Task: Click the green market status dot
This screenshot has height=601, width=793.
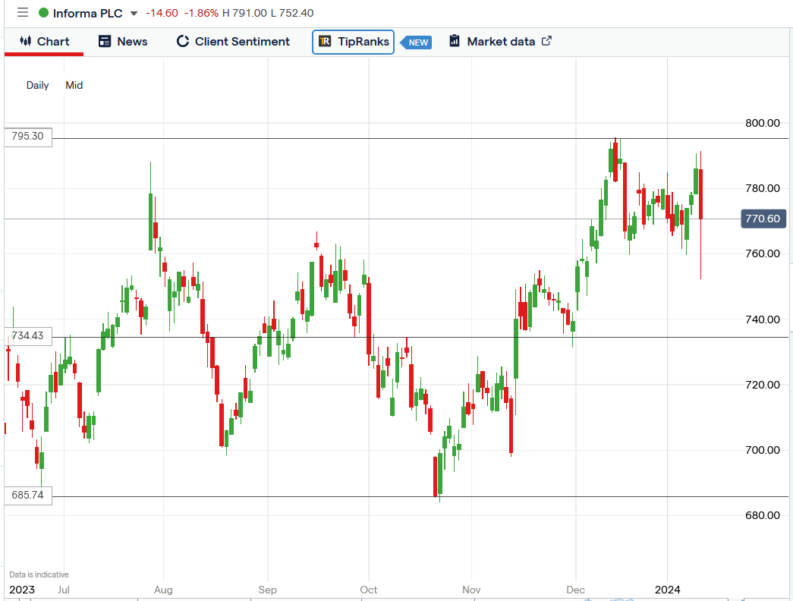Action: (44, 13)
